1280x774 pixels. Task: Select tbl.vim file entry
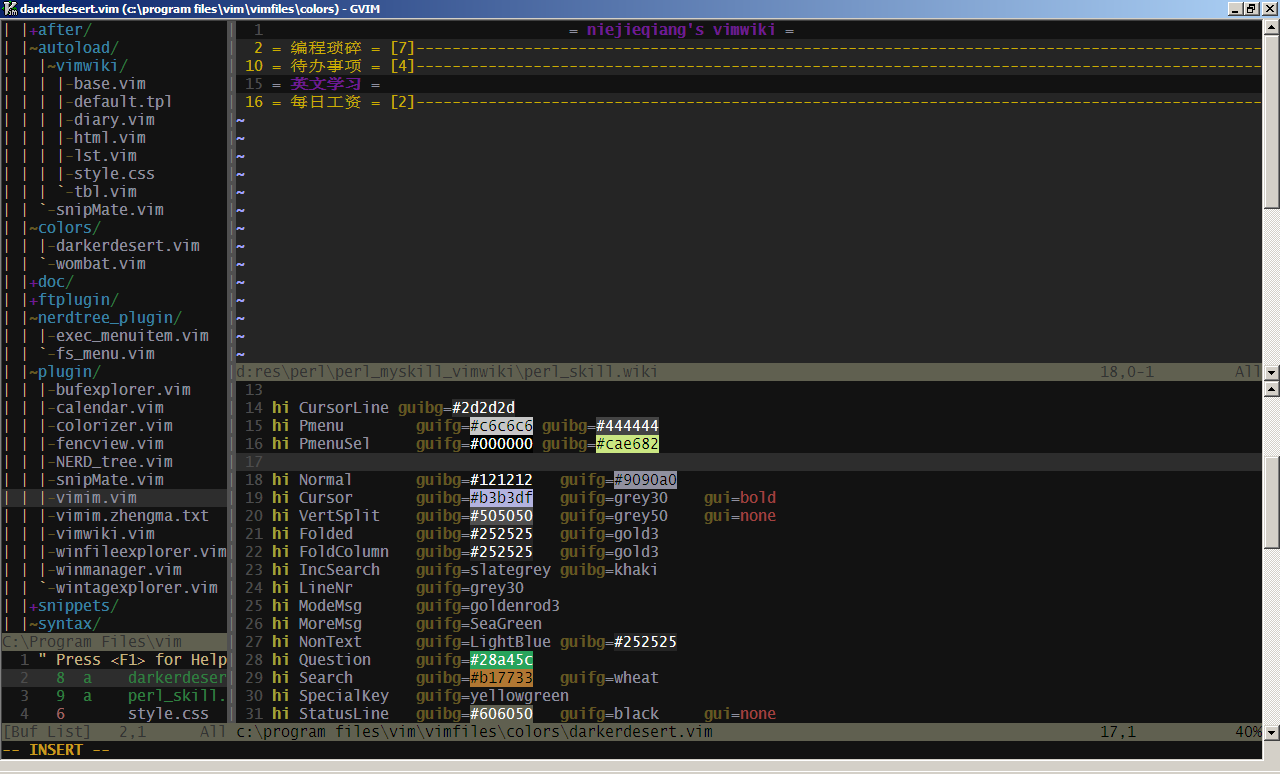[x=105, y=192]
